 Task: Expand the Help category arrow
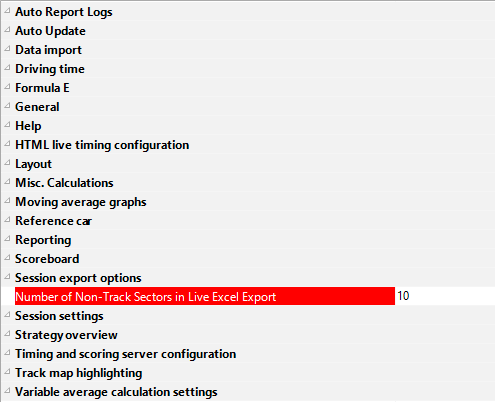7,125
